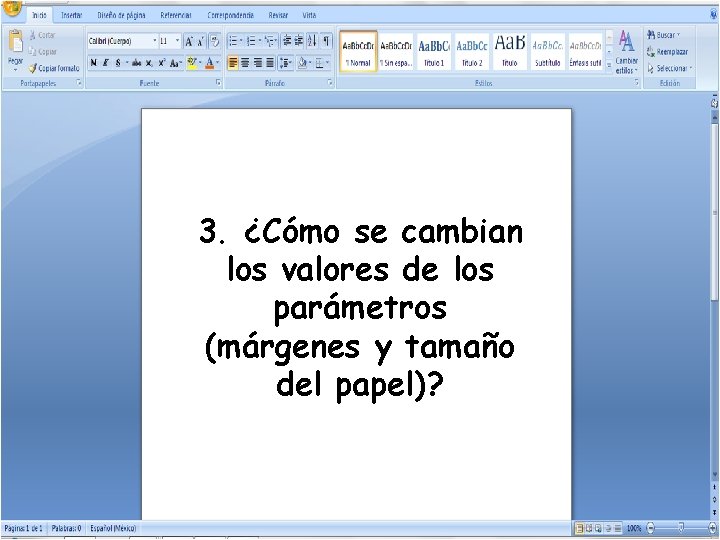Toggle underline (S) formatting
The height and width of the screenshot is (540, 720).
point(118,63)
